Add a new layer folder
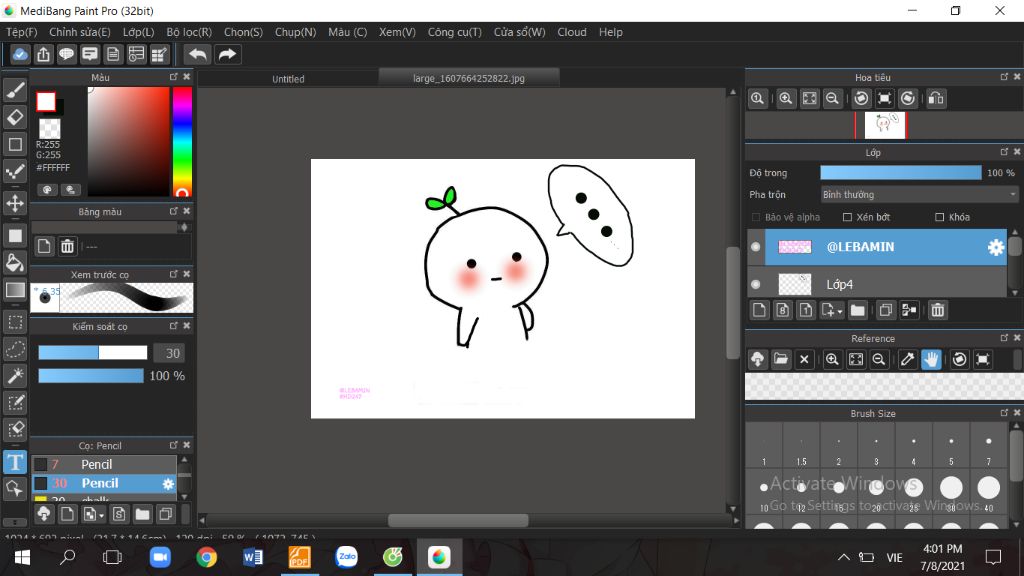Viewport: 1024px width, 576px height. (857, 310)
